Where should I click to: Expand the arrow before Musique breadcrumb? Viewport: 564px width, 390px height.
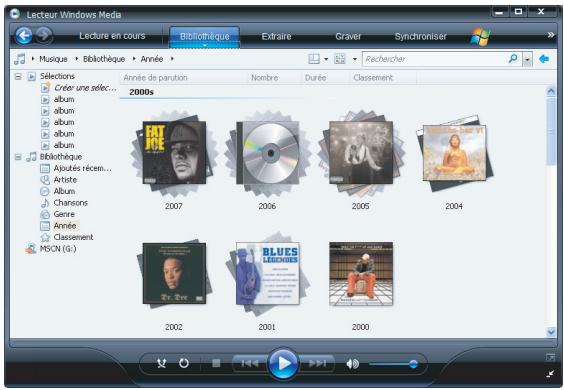click(x=33, y=59)
